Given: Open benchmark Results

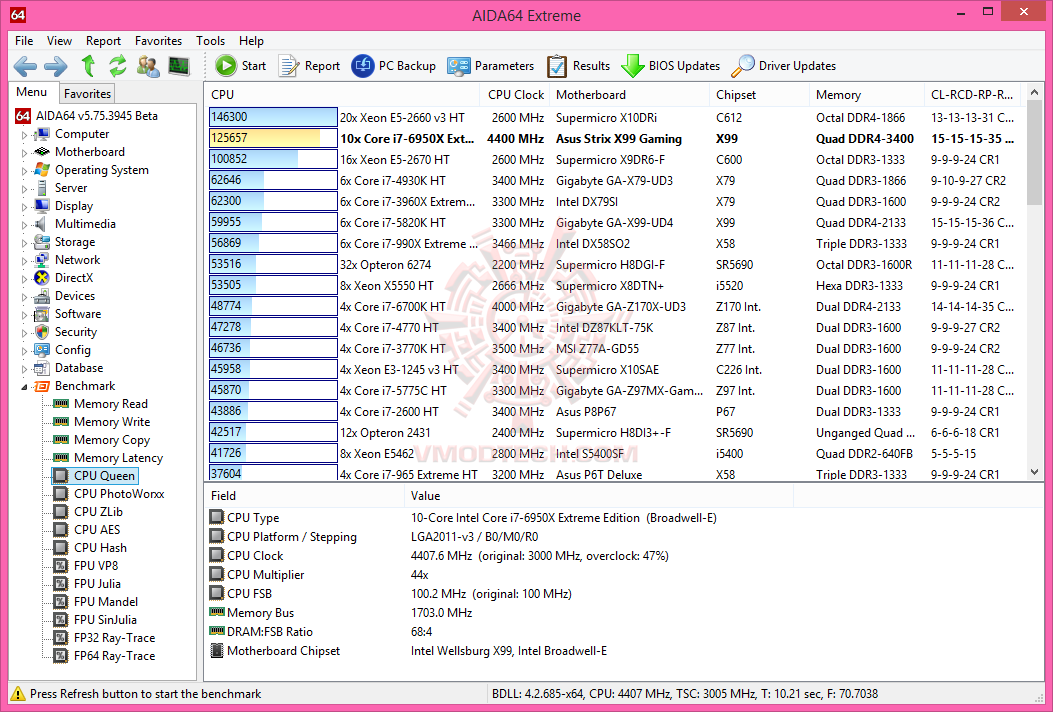Looking at the screenshot, I should (578, 66).
